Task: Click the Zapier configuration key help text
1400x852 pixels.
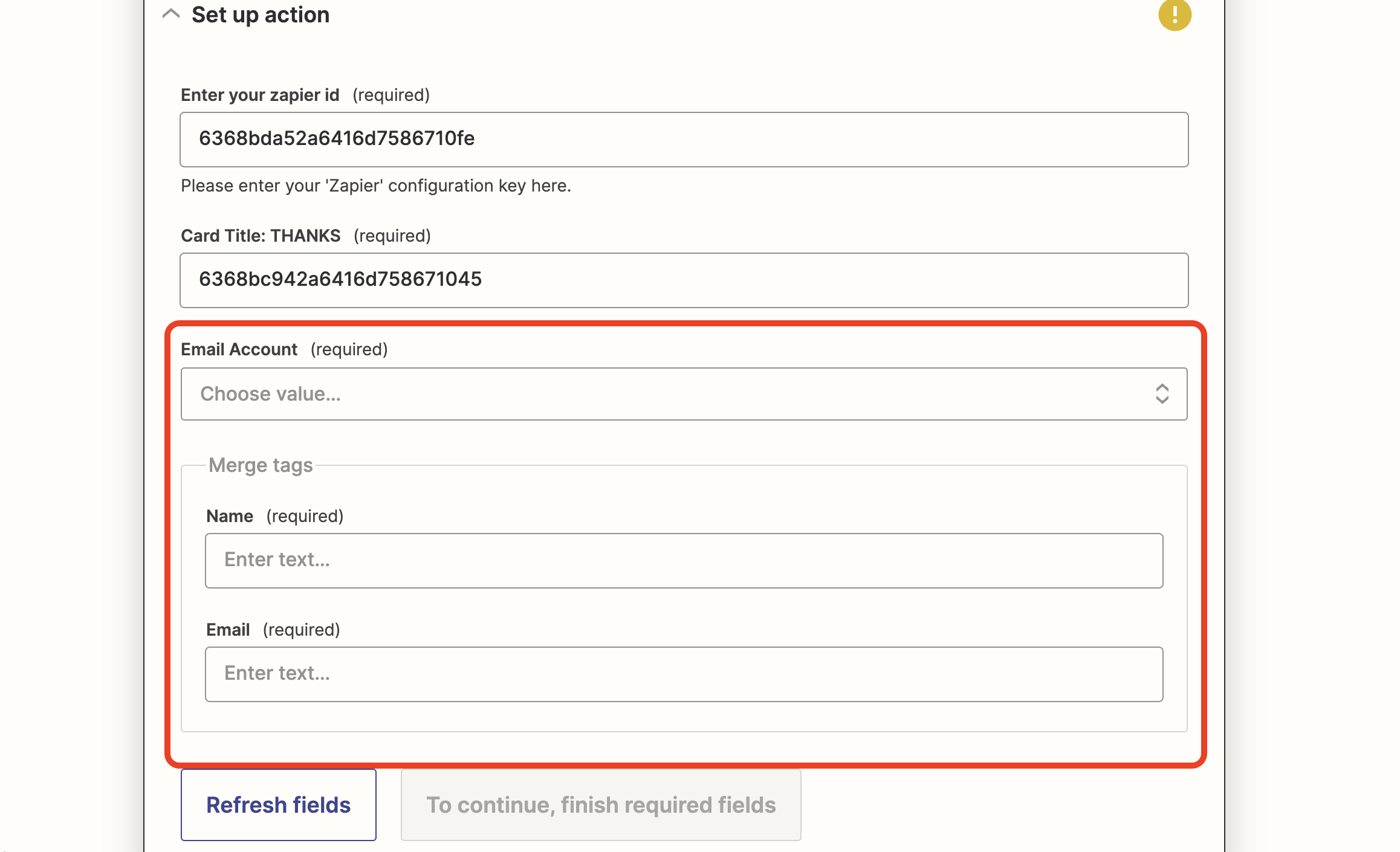Action: [375, 186]
